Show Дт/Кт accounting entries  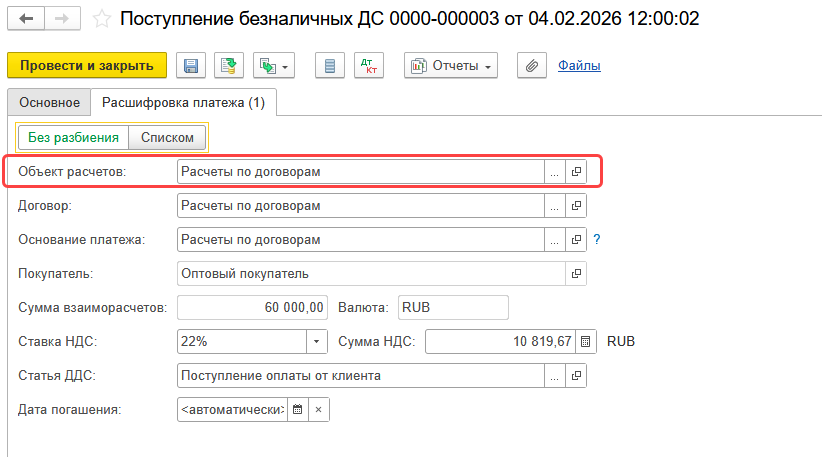[x=369, y=66]
